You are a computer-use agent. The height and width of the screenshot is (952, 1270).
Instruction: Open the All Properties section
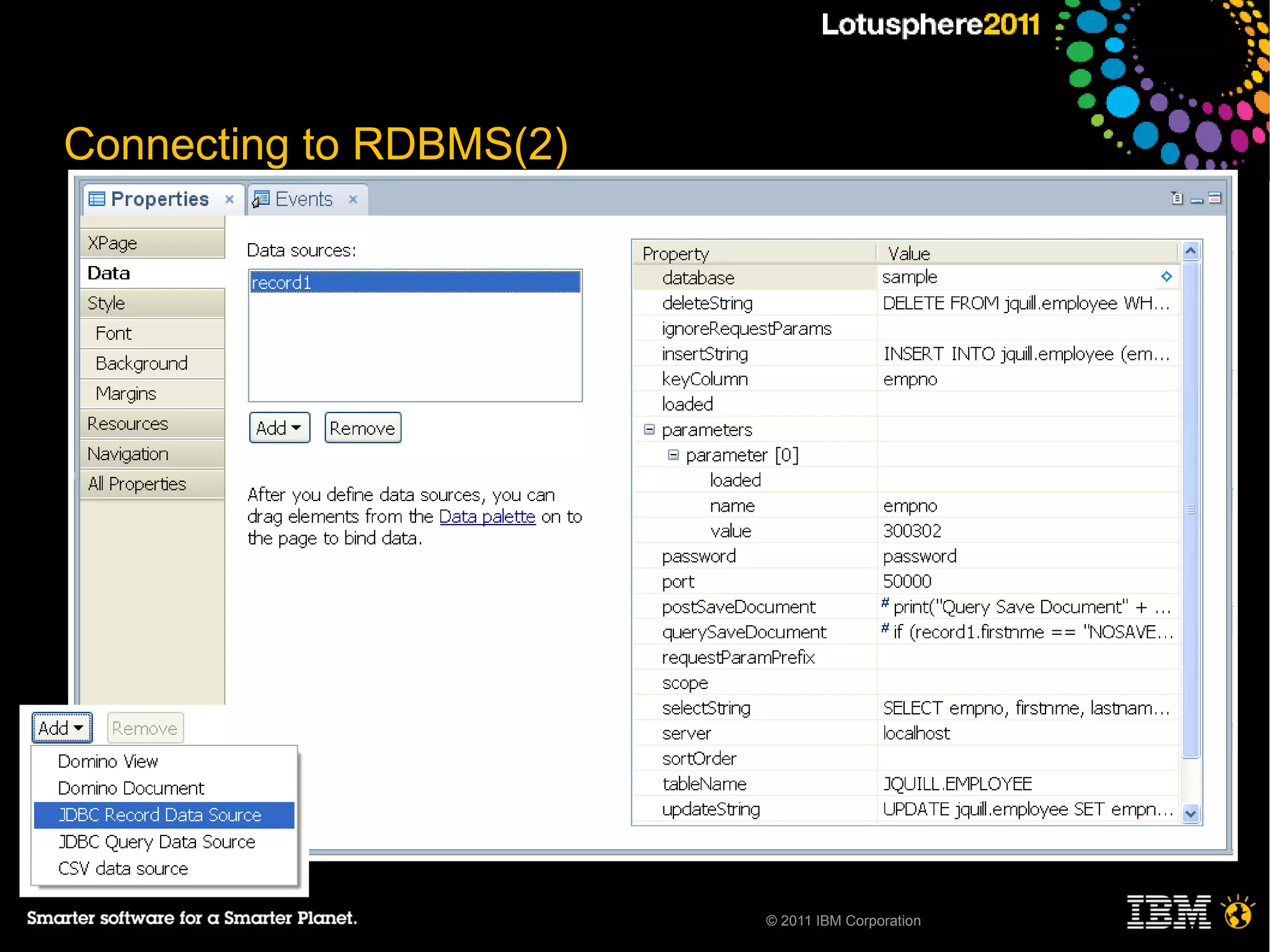click(153, 484)
